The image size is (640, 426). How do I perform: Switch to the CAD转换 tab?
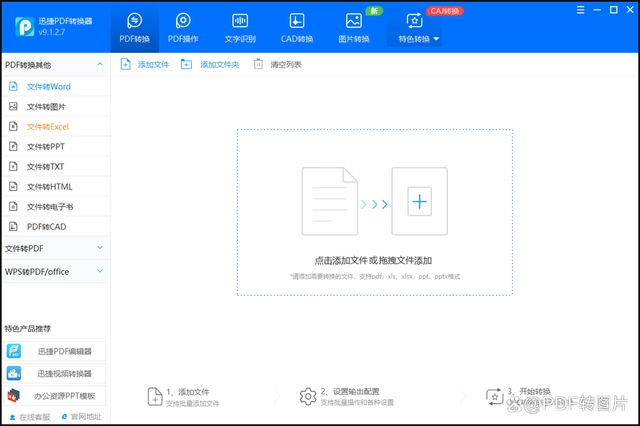coord(297,28)
